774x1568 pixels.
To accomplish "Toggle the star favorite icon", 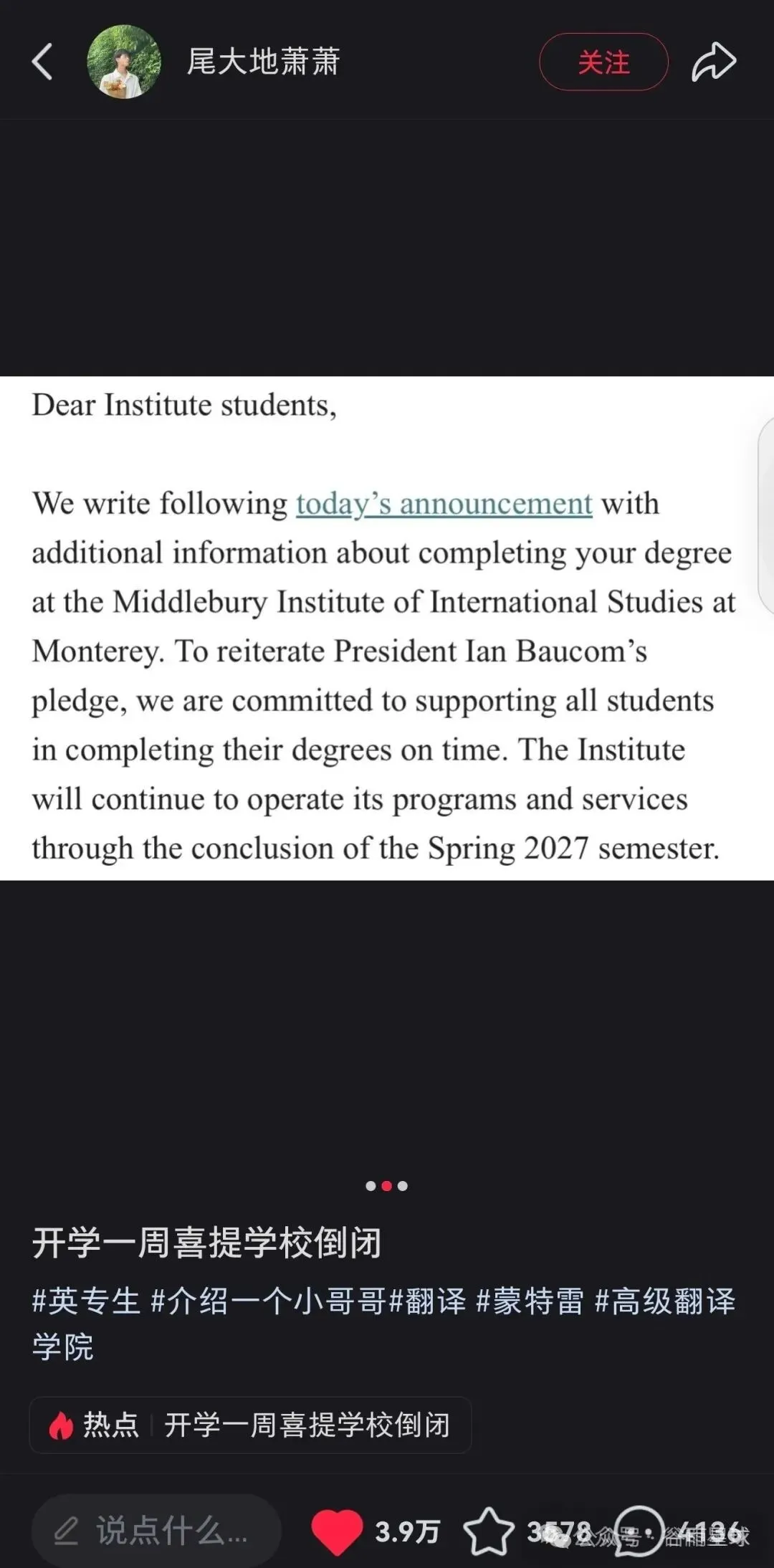I will (x=489, y=1531).
